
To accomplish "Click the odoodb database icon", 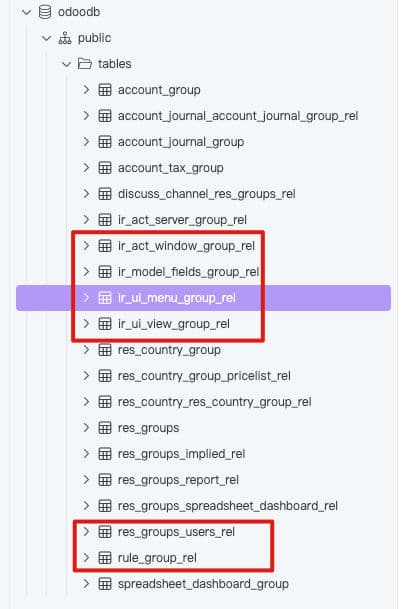I will tap(45, 12).
